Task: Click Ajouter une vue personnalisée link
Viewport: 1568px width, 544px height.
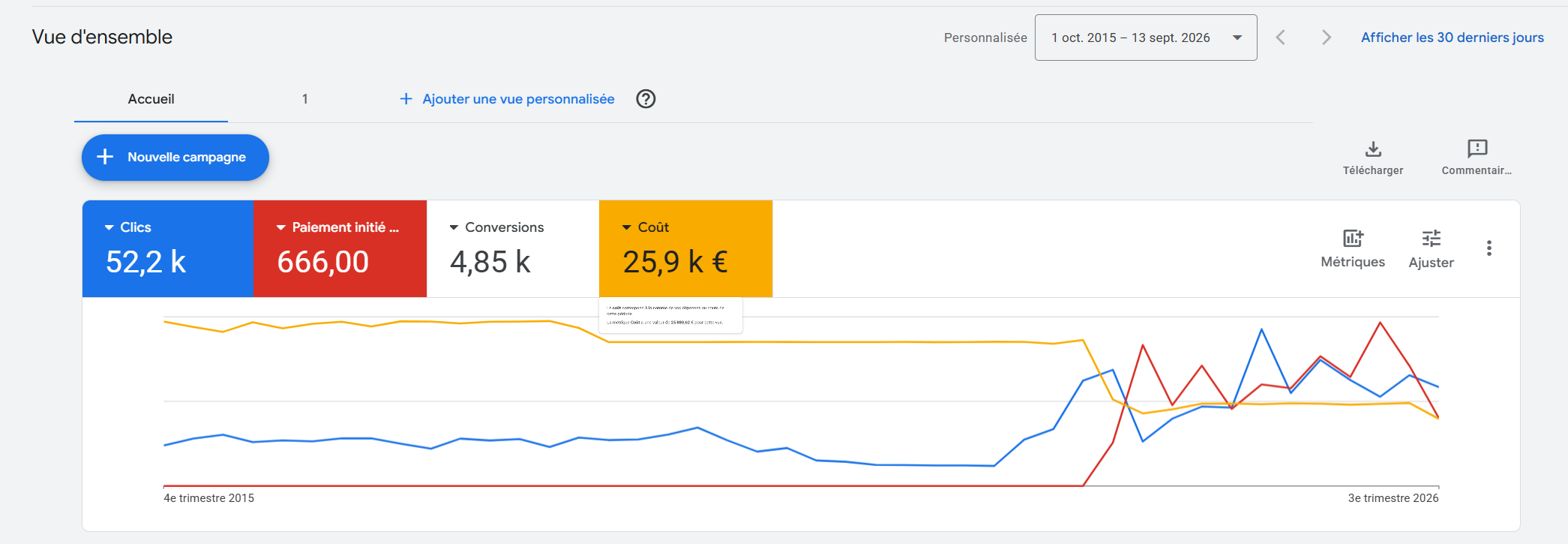Action: [507, 99]
